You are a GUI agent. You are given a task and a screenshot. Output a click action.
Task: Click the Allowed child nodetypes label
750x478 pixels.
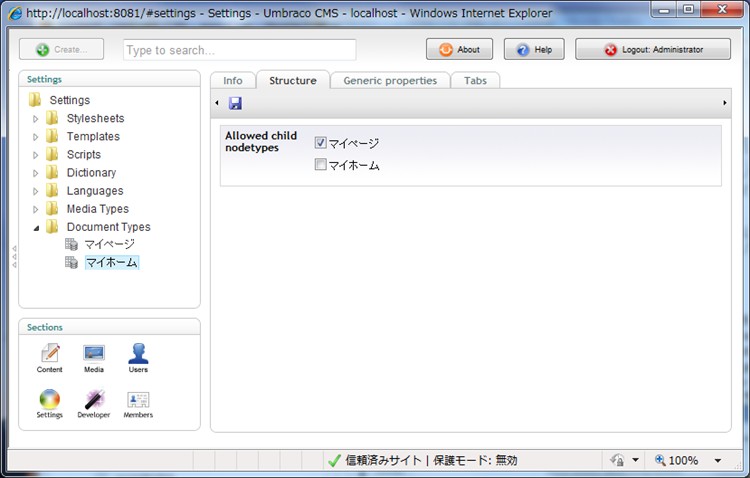[x=261, y=142]
